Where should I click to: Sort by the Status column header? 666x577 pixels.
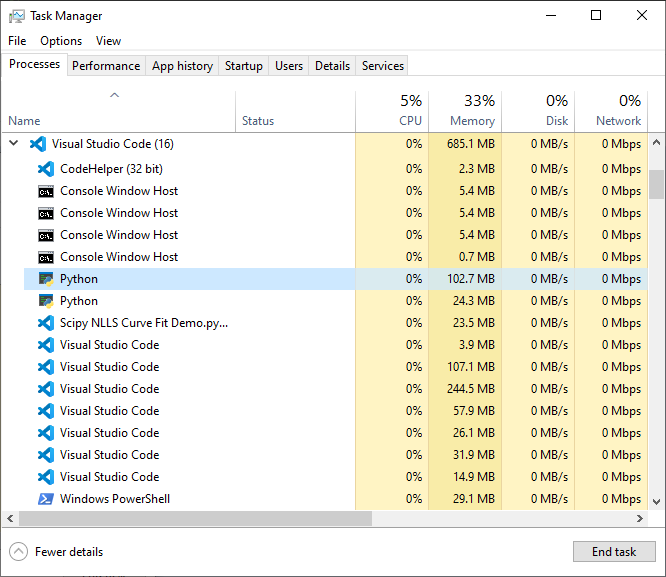tap(295, 112)
